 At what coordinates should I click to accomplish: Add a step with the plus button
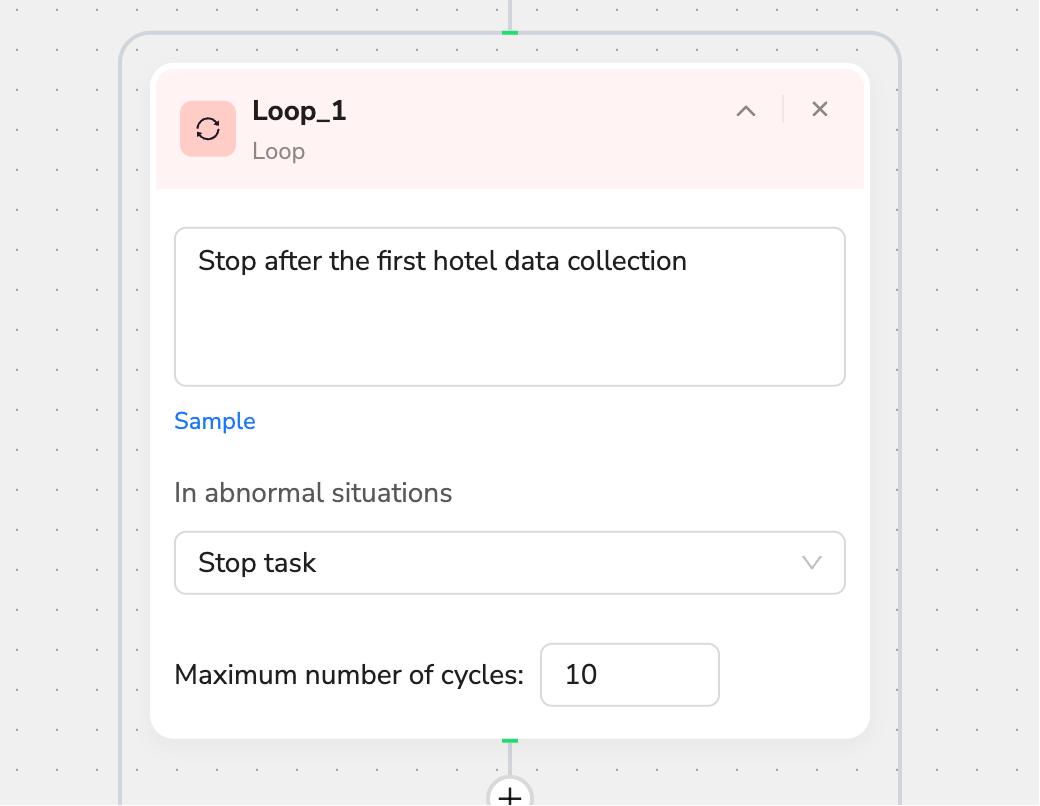[x=509, y=793]
